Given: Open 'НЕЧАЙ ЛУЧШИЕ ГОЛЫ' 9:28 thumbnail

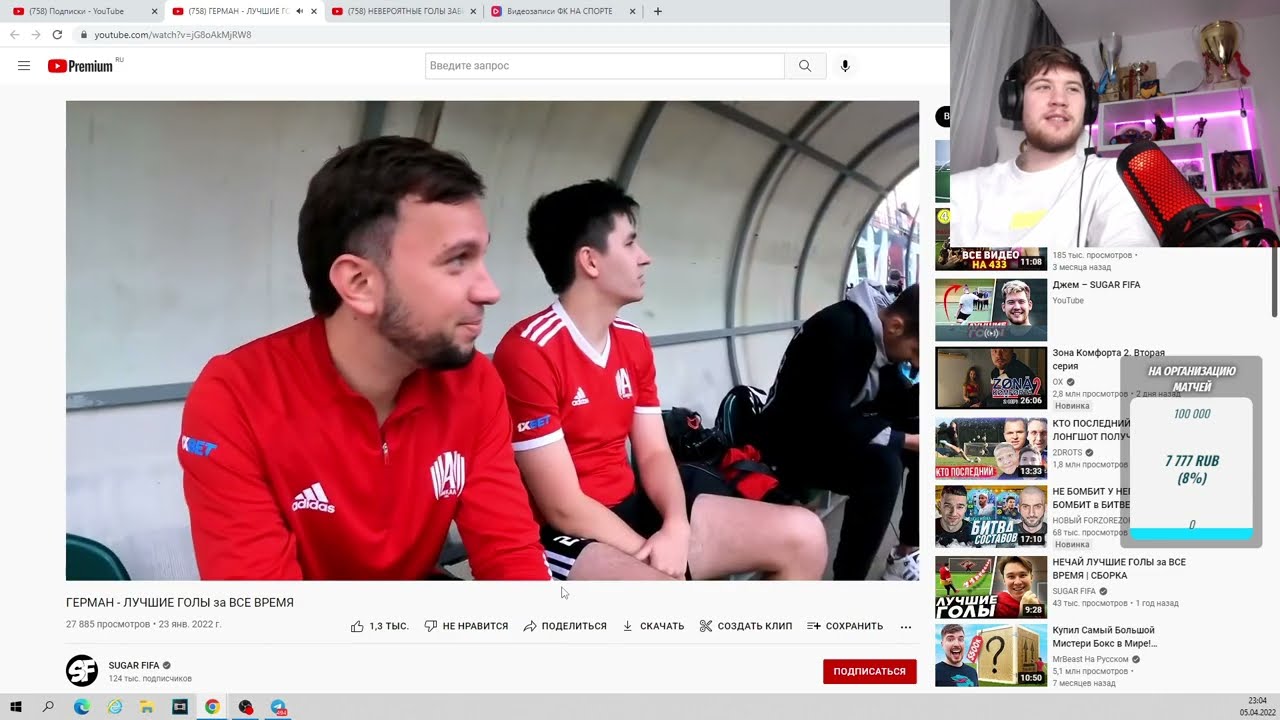Looking at the screenshot, I should pyautogui.click(x=991, y=586).
